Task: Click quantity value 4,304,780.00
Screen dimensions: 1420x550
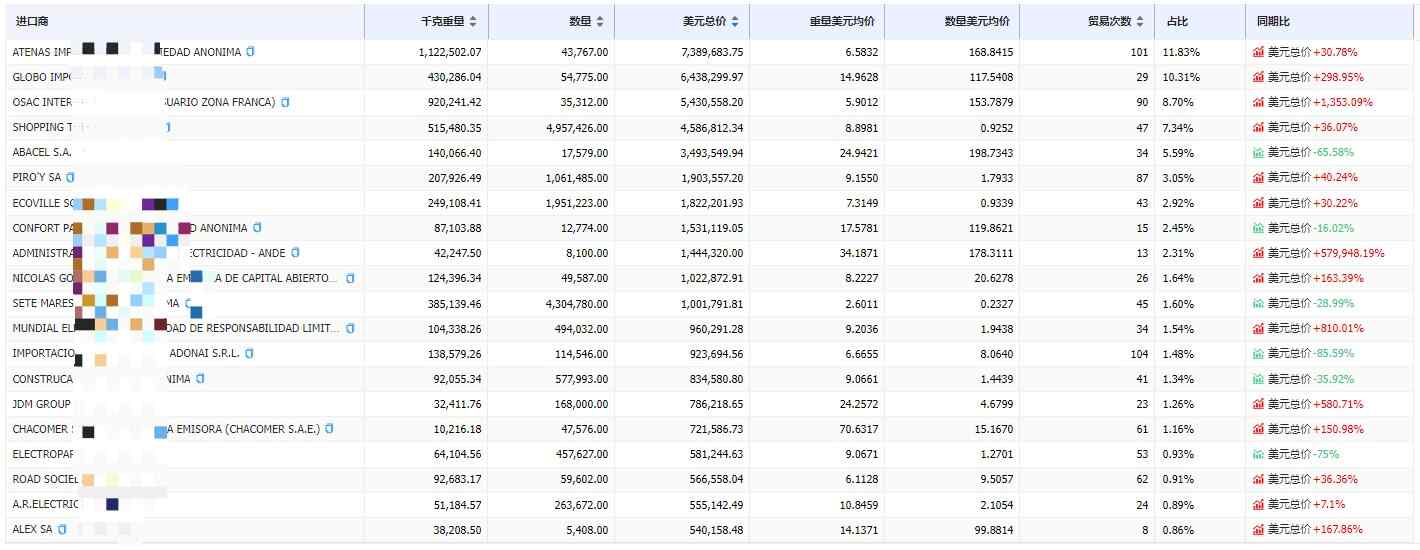Action: pyautogui.click(x=577, y=303)
